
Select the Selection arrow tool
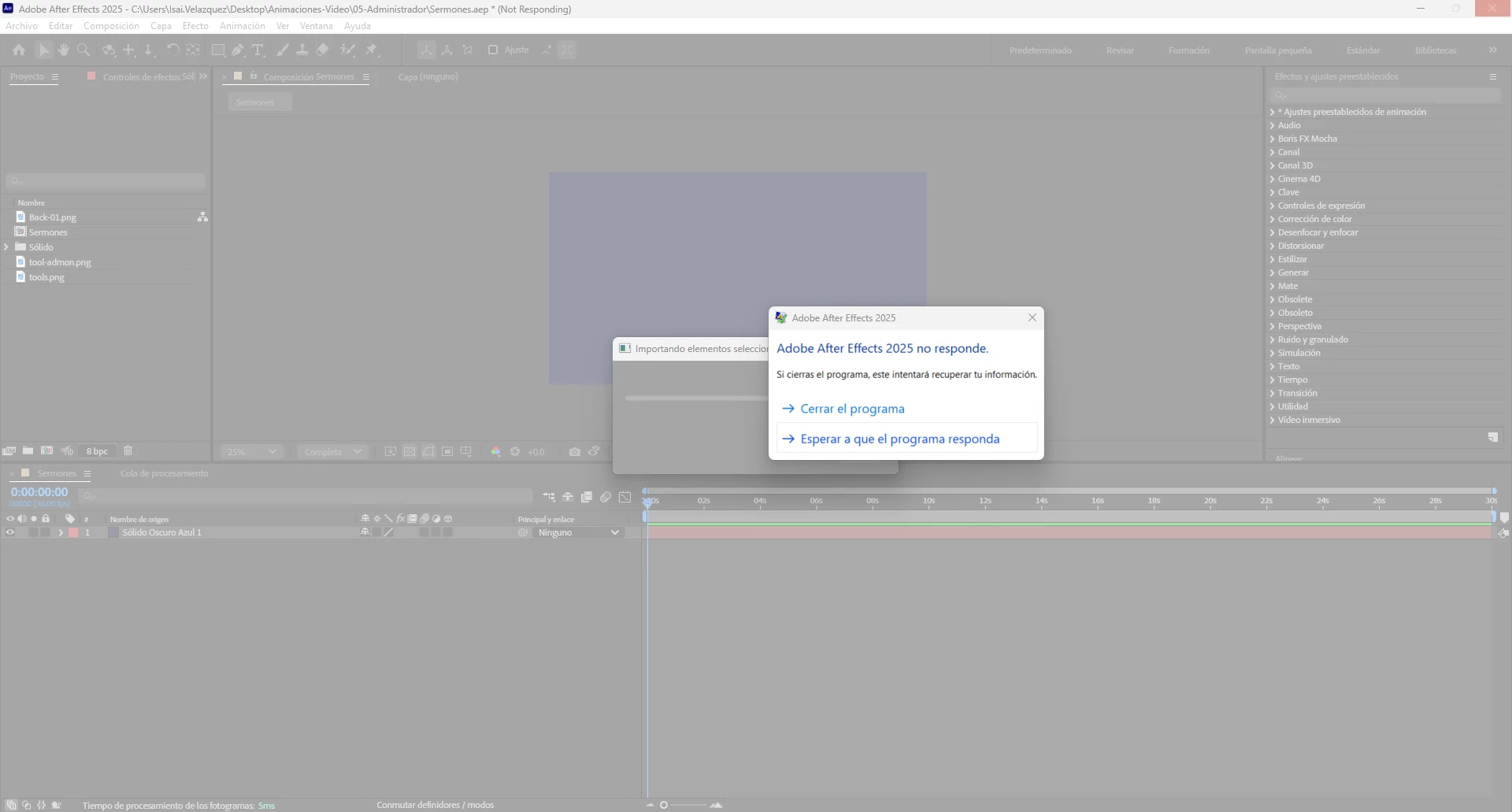tap(43, 50)
